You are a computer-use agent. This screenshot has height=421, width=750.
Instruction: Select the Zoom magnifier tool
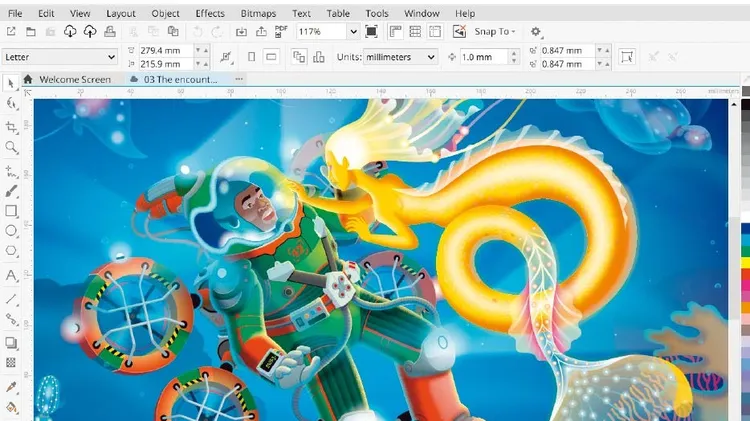click(x=11, y=147)
